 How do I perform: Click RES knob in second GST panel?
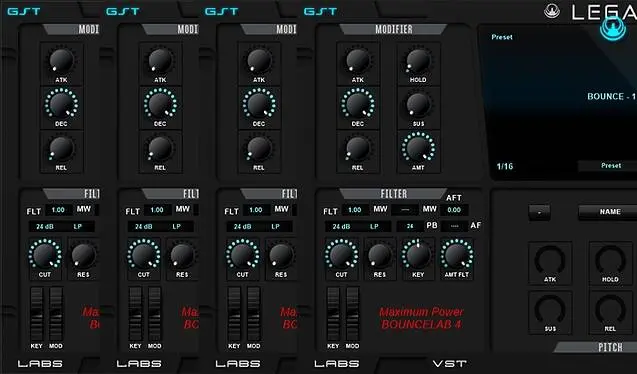182,255
